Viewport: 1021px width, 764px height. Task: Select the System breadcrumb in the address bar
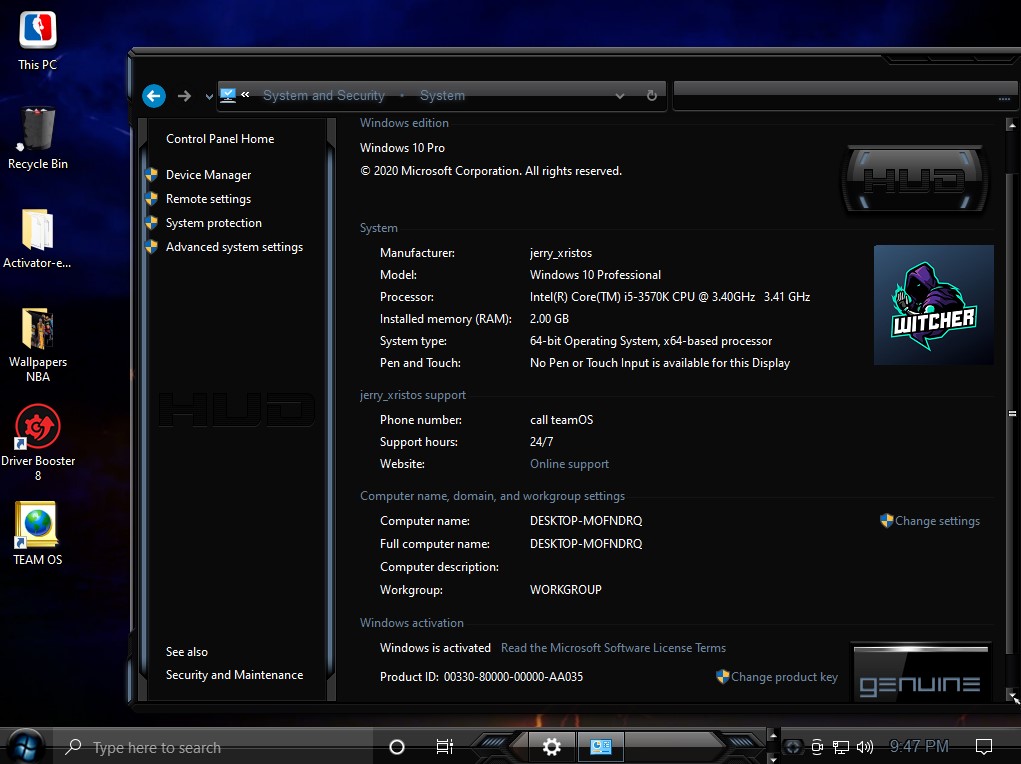pyautogui.click(x=442, y=95)
